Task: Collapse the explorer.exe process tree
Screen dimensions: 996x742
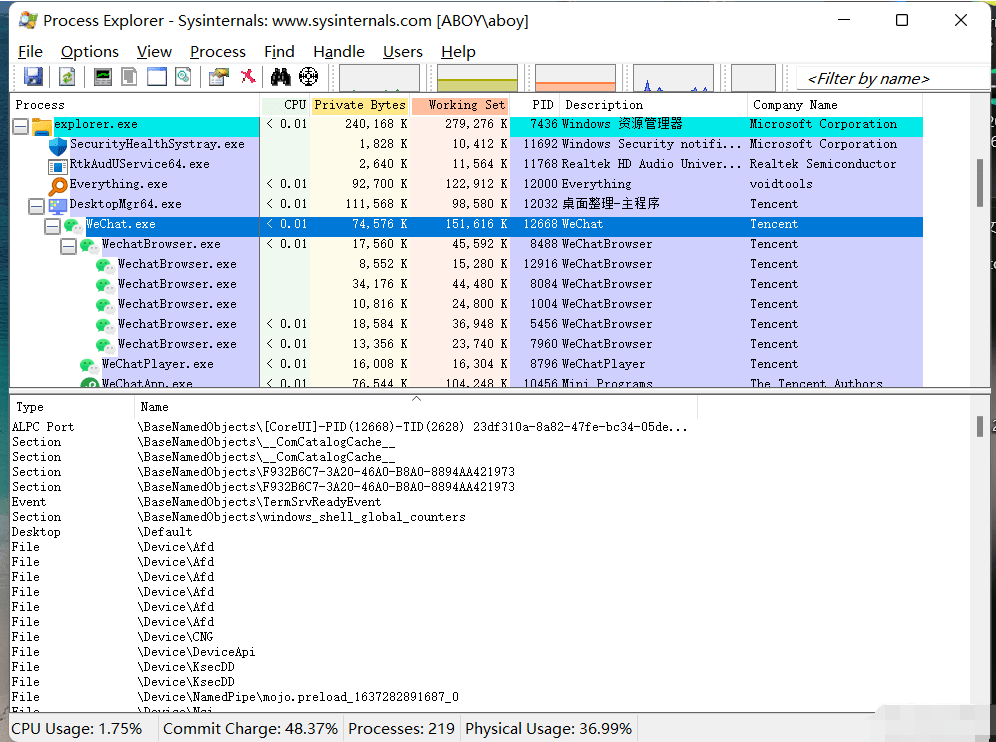Action: coord(19,127)
